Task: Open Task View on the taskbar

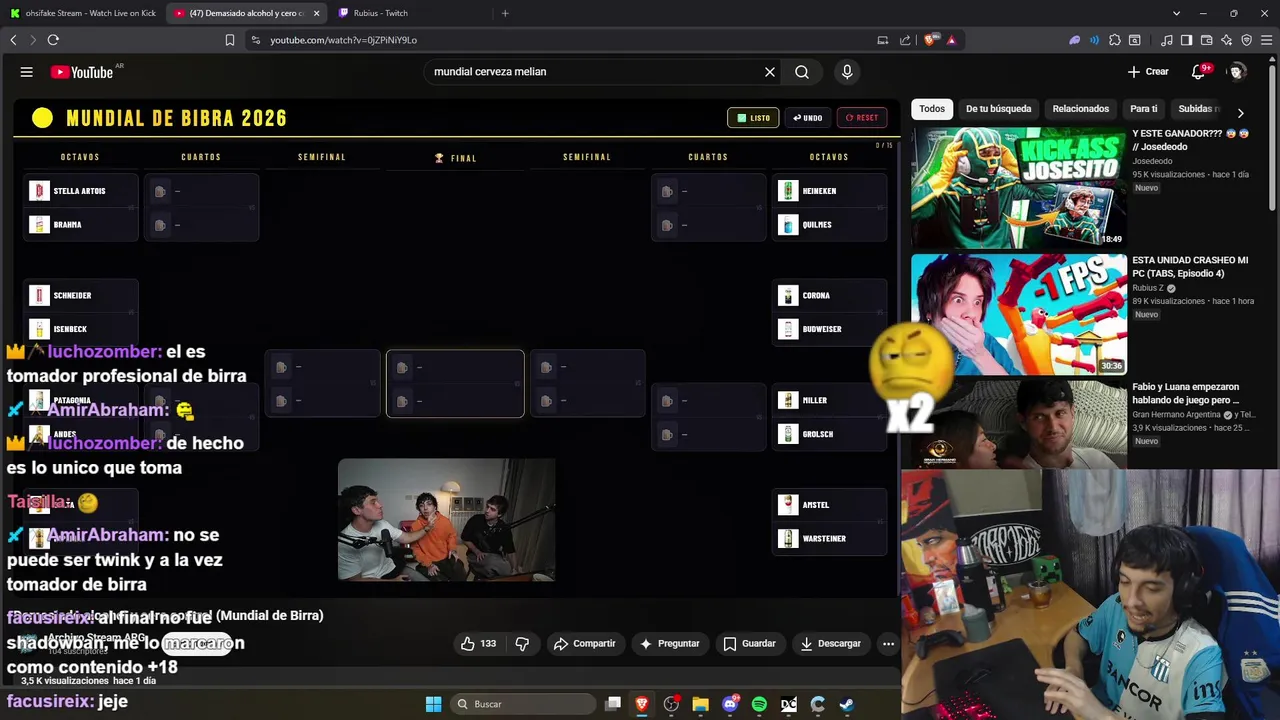Action: 613,704
